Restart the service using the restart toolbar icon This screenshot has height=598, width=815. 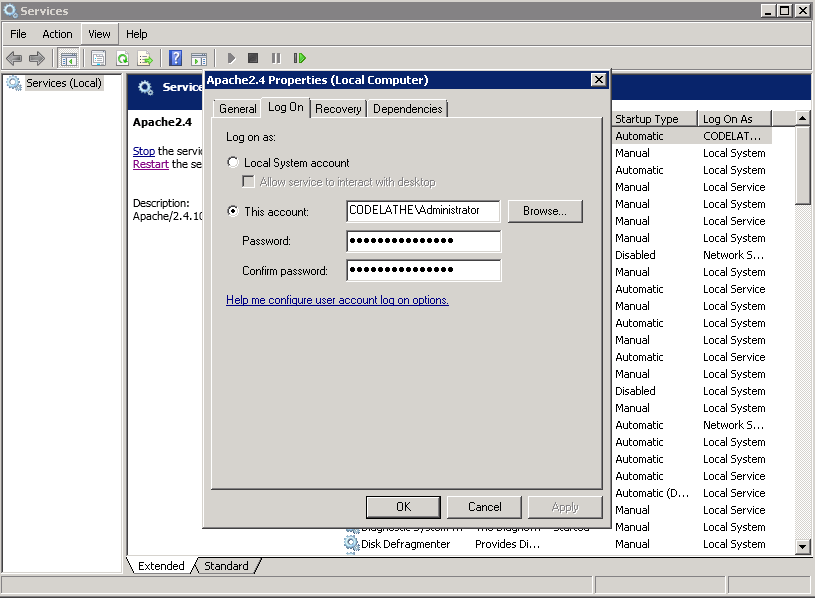(300, 57)
